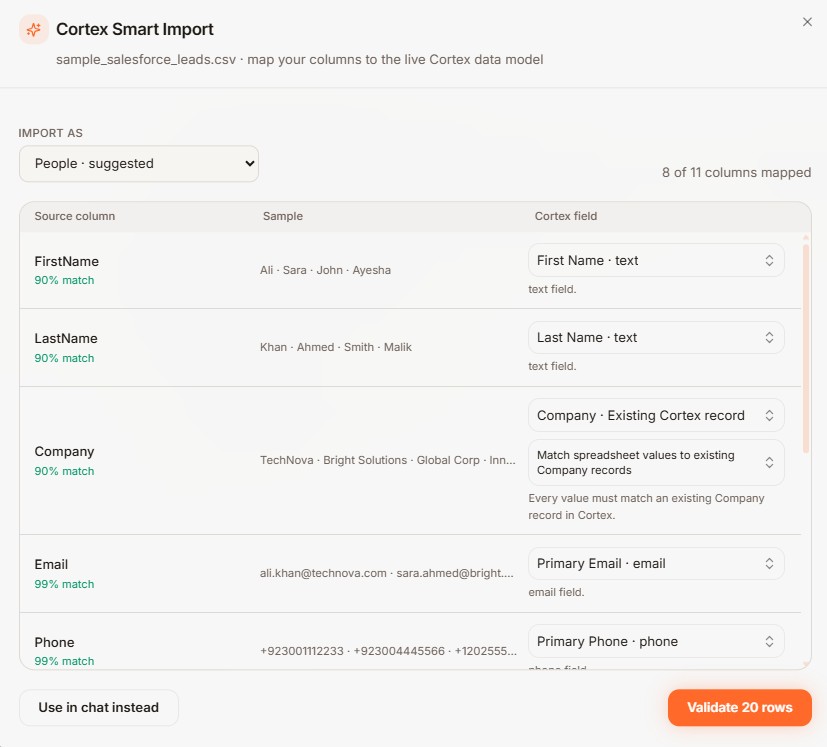Click the Sample column header
Image resolution: width=827 pixels, height=747 pixels.
click(283, 216)
